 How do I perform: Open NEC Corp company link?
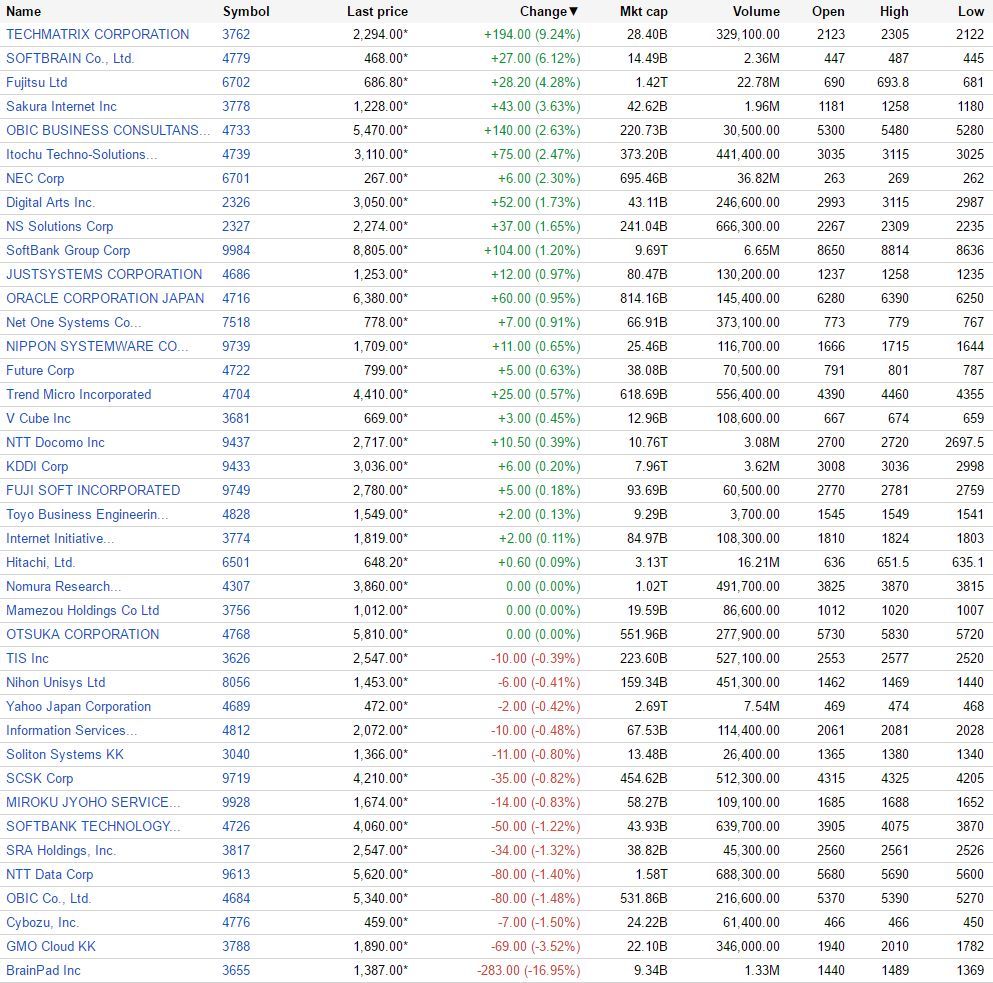click(35, 179)
